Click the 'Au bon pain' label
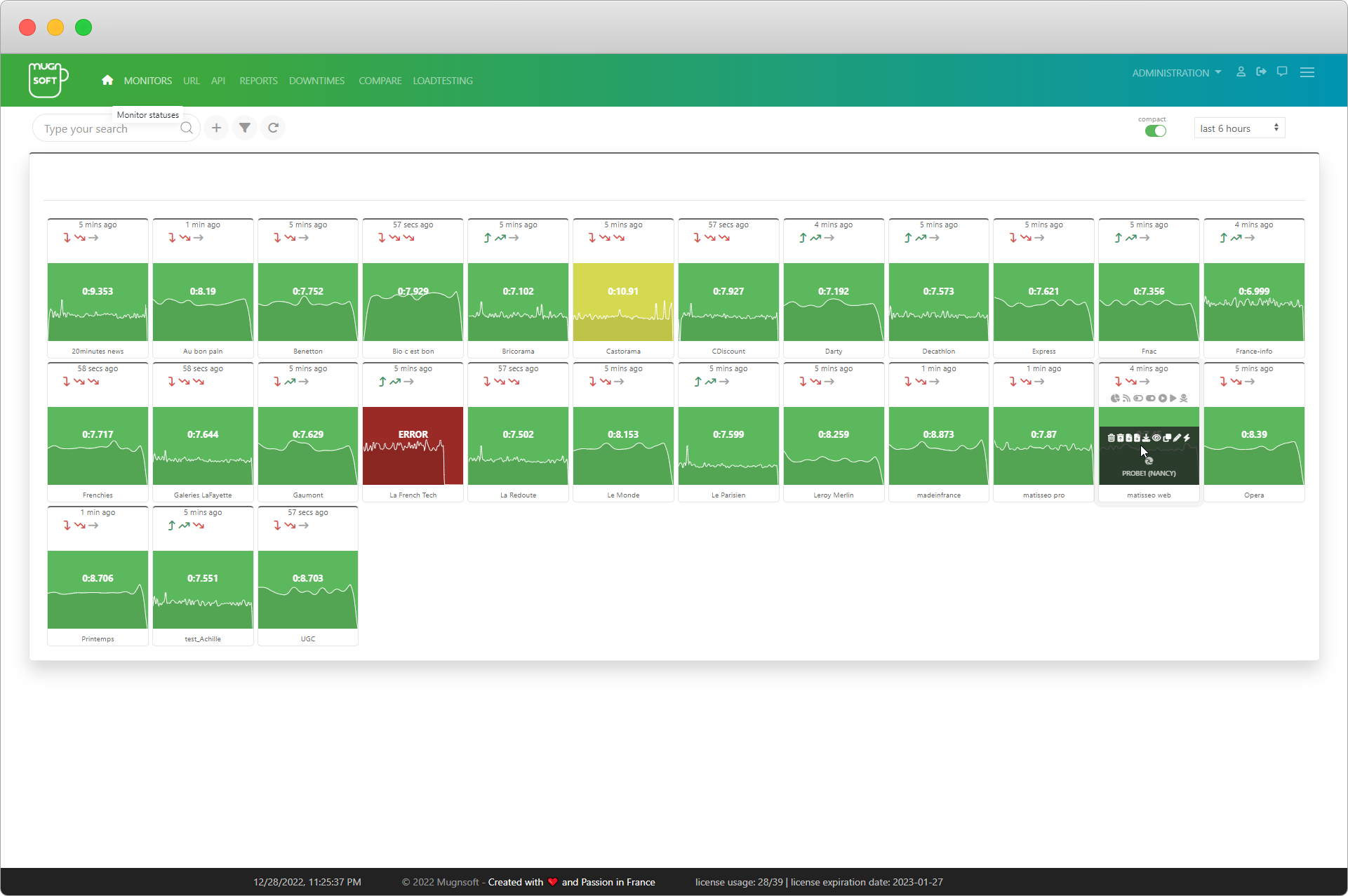 (203, 352)
